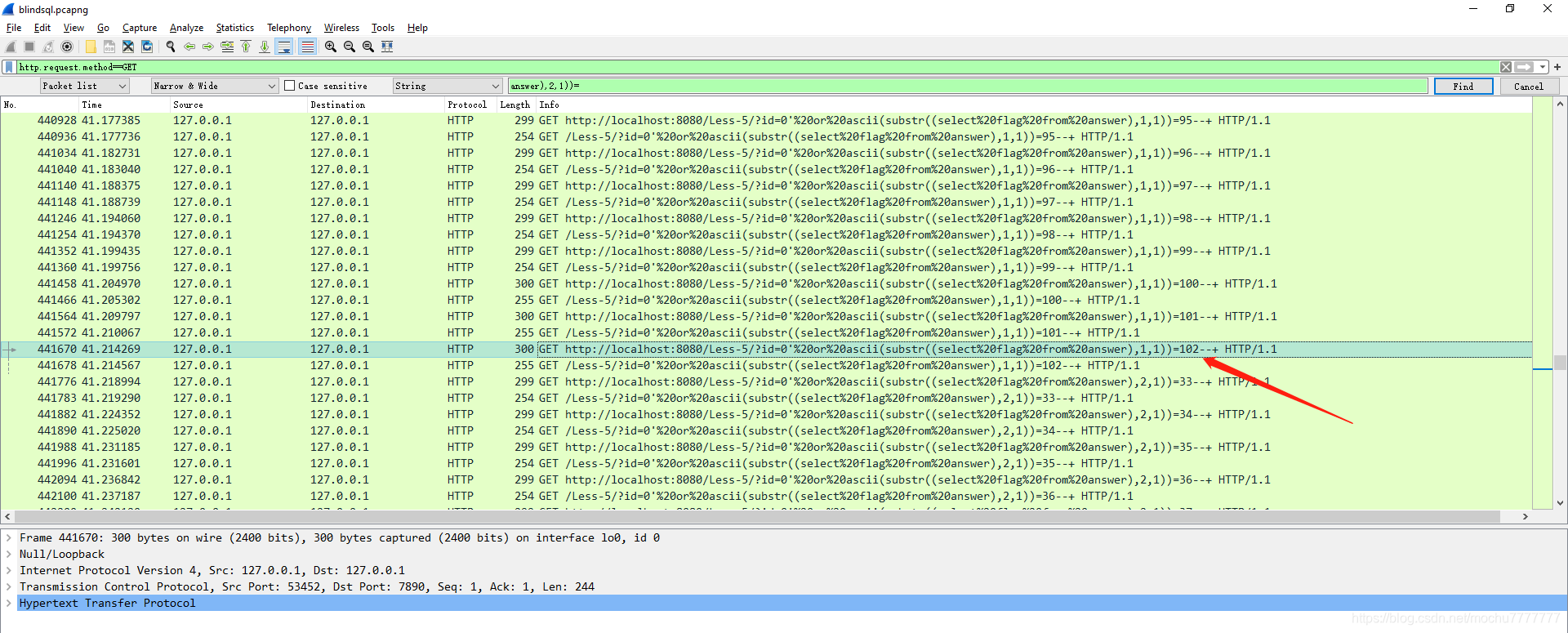
Task: Jump to the last packet icon
Action: 265,47
